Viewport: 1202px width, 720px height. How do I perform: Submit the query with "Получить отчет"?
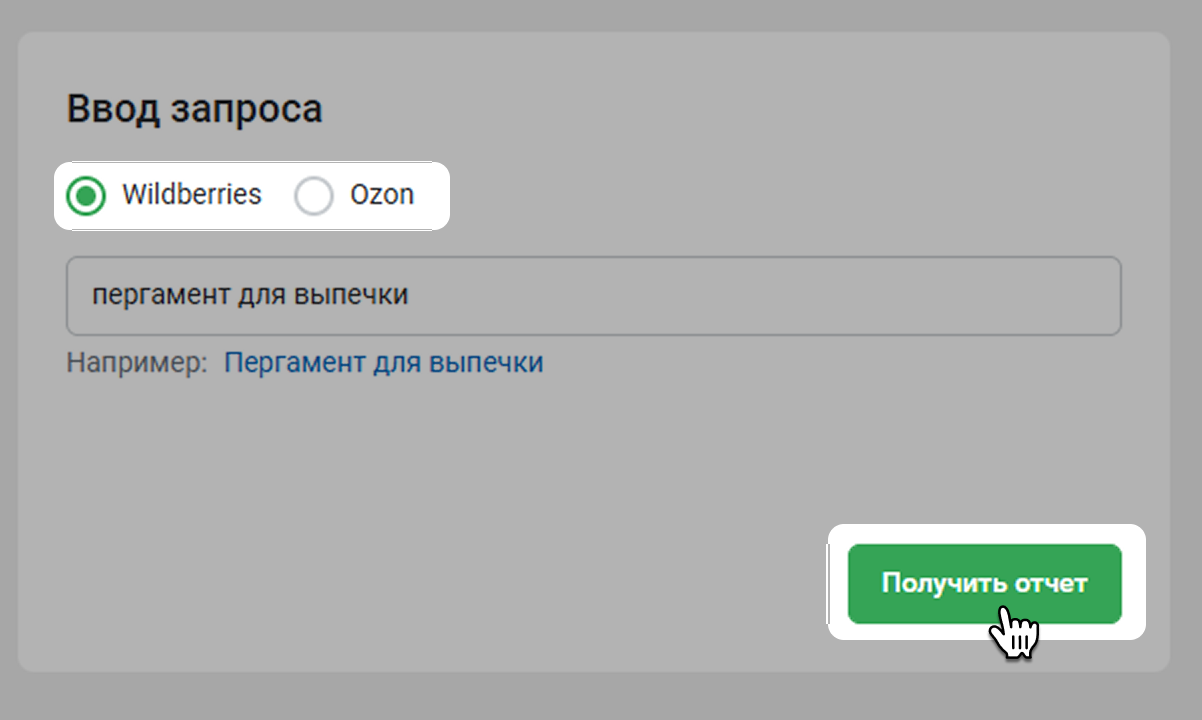pos(984,583)
